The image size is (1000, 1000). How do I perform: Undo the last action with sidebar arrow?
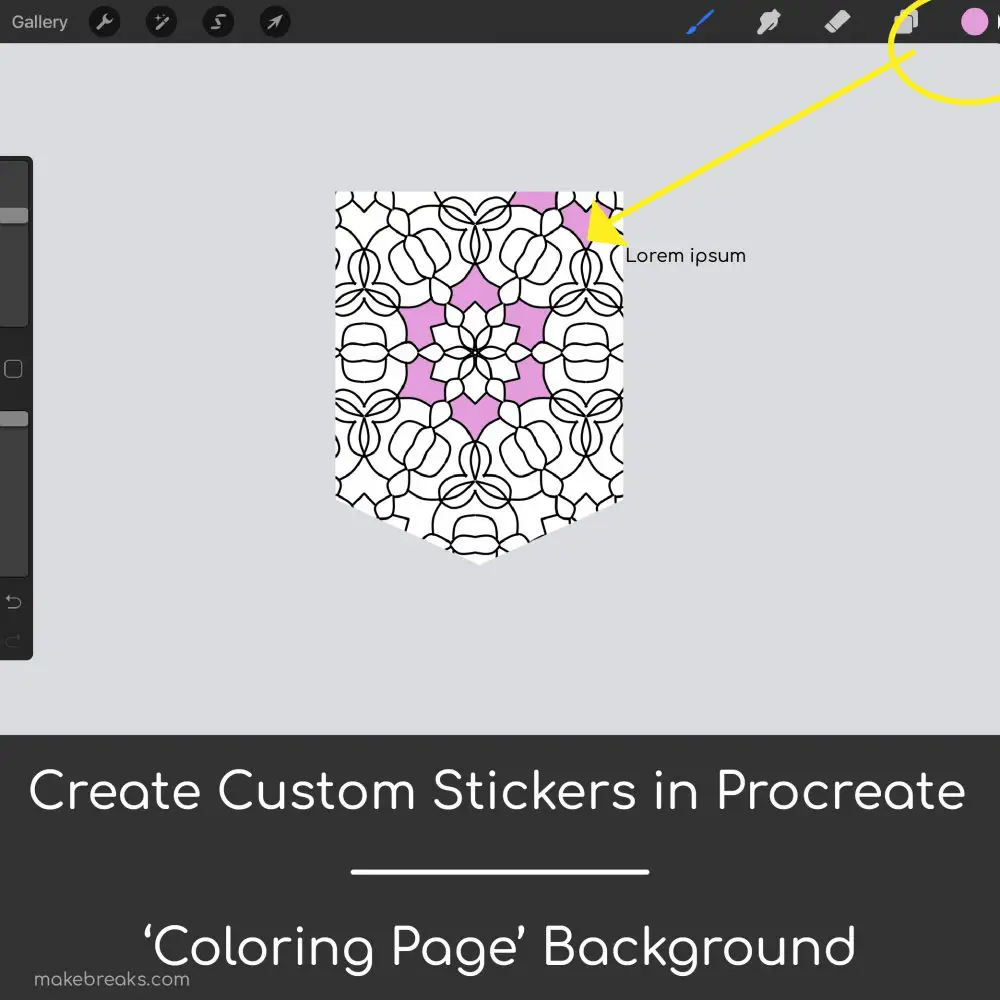coord(13,601)
